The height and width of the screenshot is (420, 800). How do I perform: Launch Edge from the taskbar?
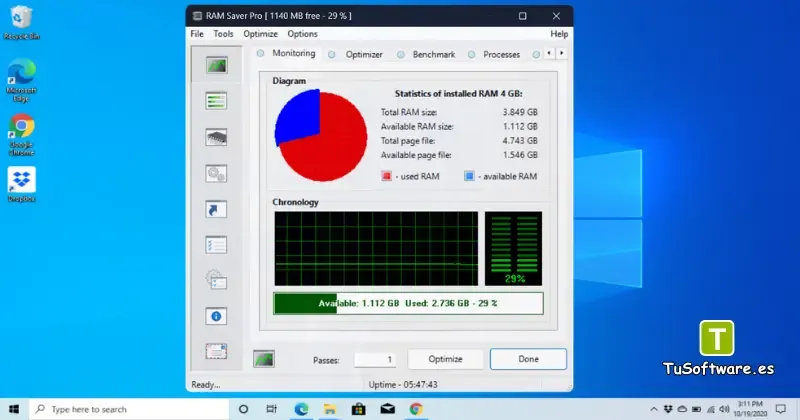pos(301,409)
